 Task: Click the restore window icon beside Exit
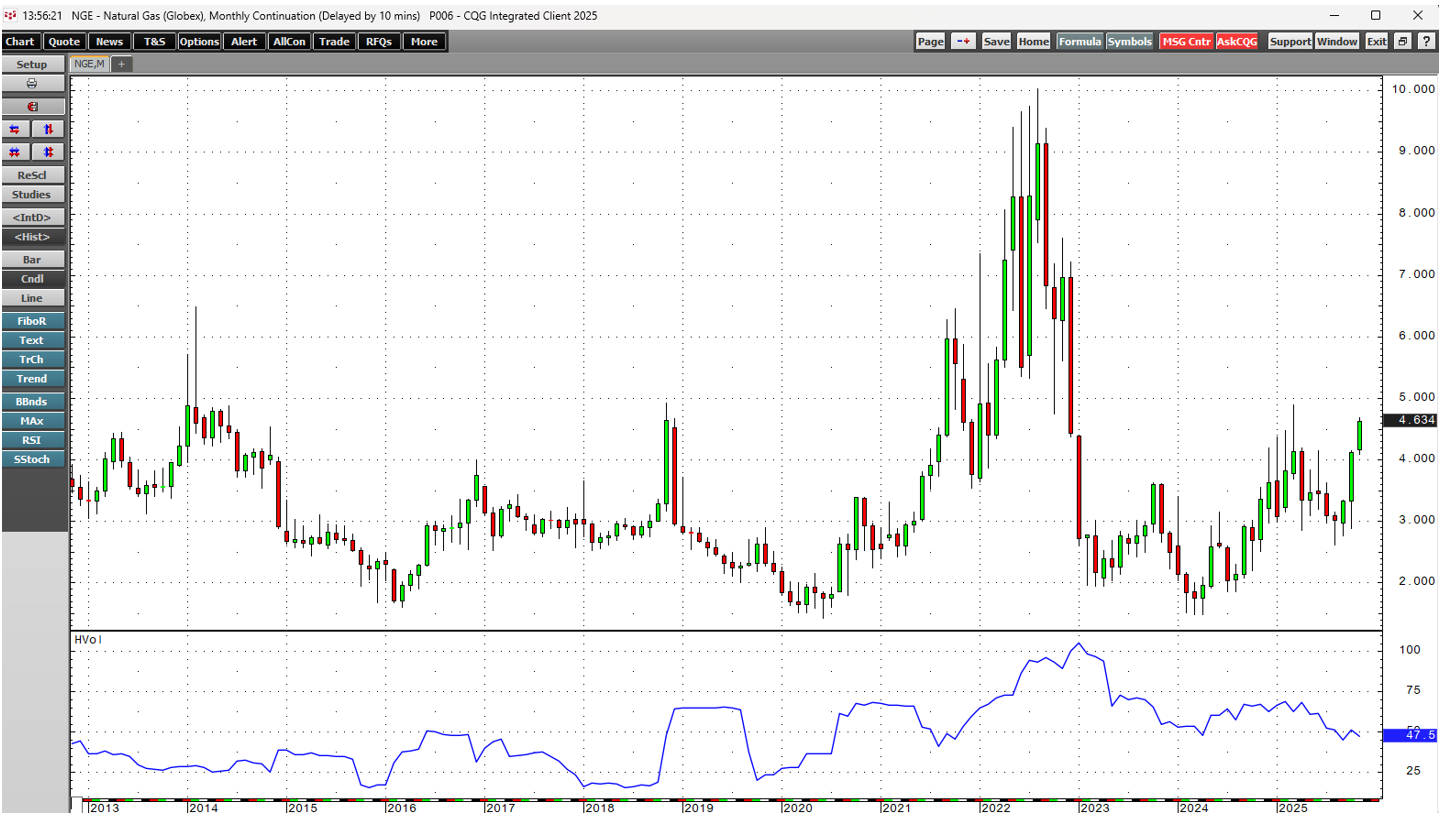click(x=1402, y=41)
